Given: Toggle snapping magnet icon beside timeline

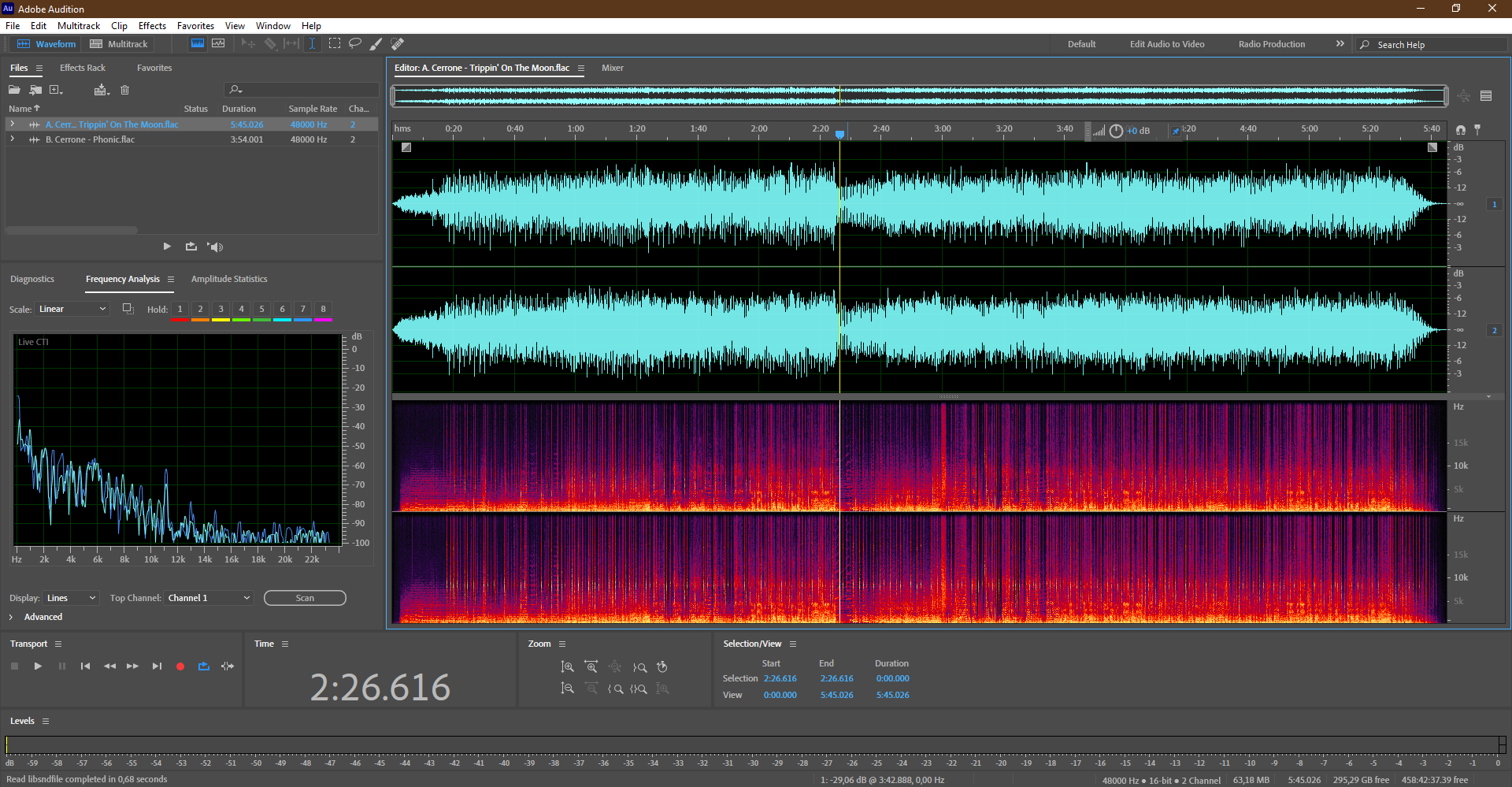Looking at the screenshot, I should (x=1461, y=130).
